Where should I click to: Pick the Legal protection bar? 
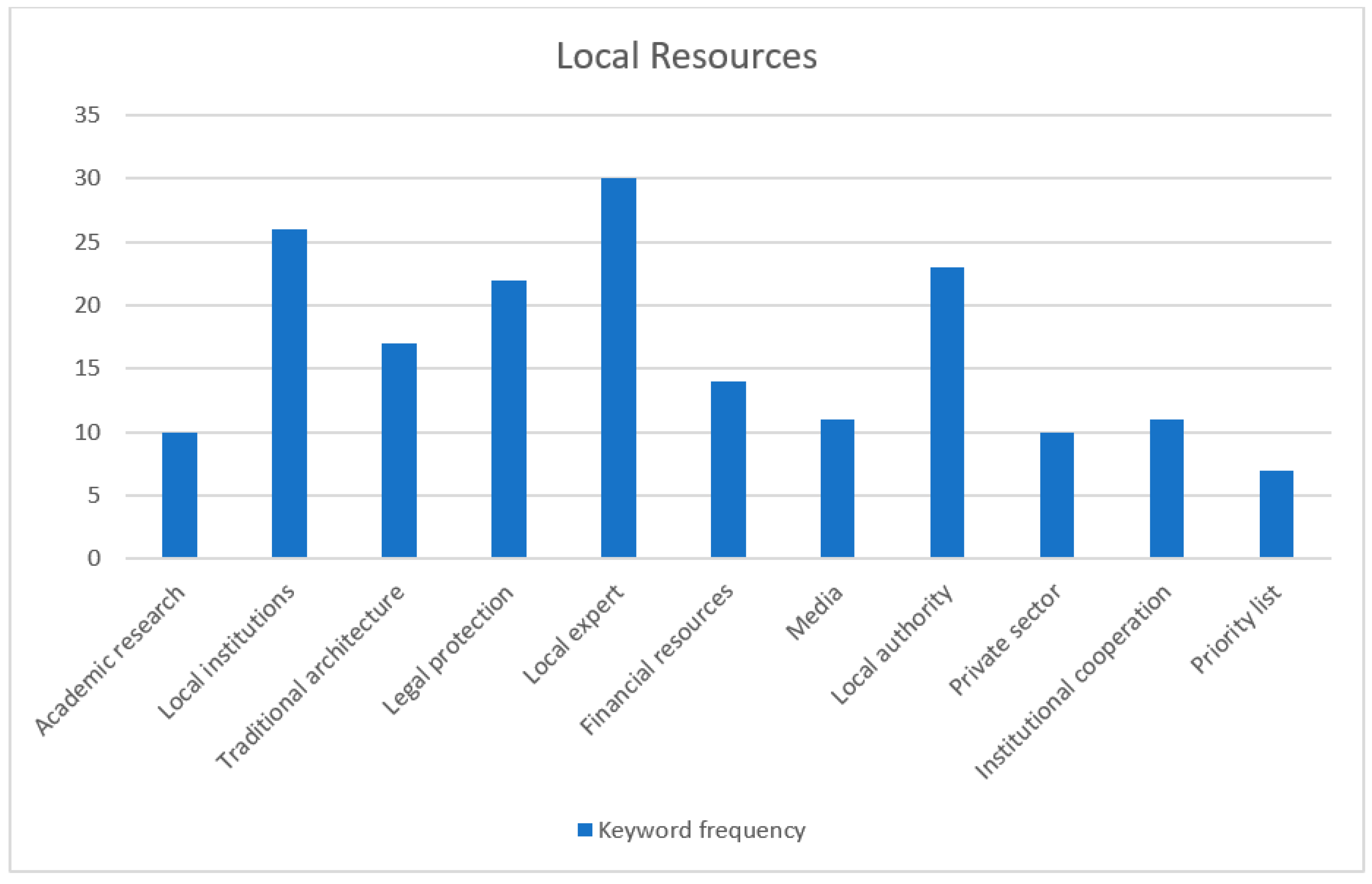tap(509, 419)
